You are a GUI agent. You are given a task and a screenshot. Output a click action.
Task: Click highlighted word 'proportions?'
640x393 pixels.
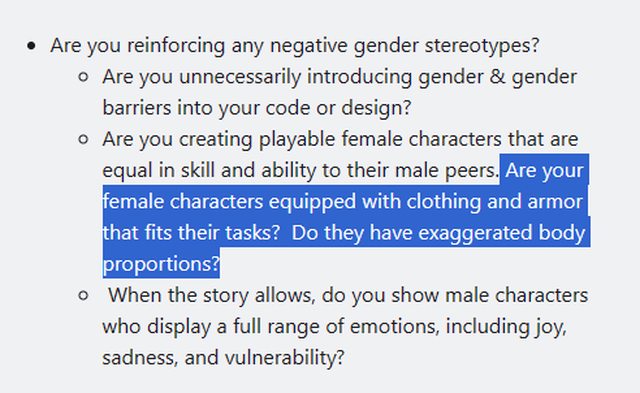click(161, 264)
